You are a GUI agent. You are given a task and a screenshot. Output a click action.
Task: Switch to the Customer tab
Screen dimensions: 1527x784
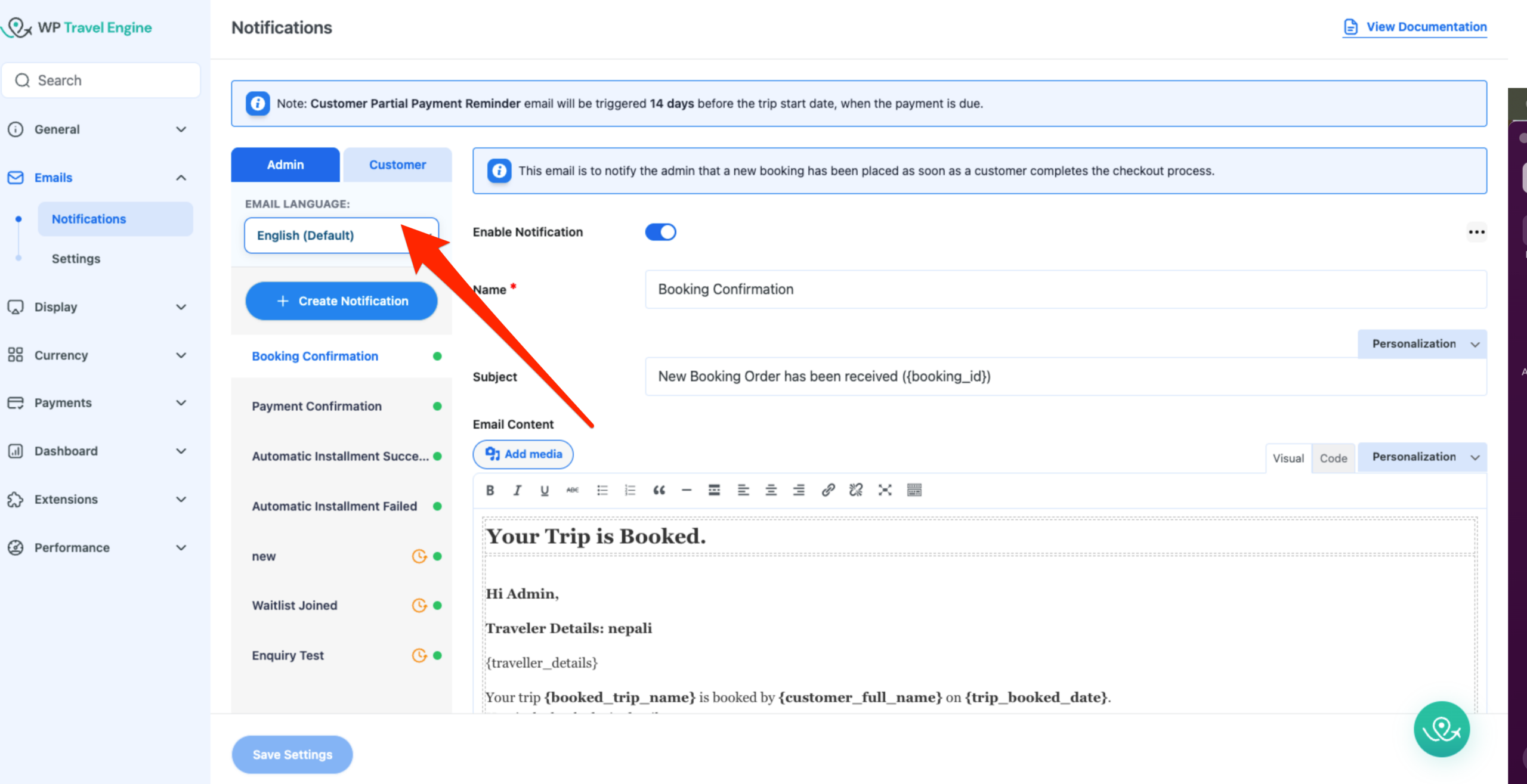[x=397, y=165]
